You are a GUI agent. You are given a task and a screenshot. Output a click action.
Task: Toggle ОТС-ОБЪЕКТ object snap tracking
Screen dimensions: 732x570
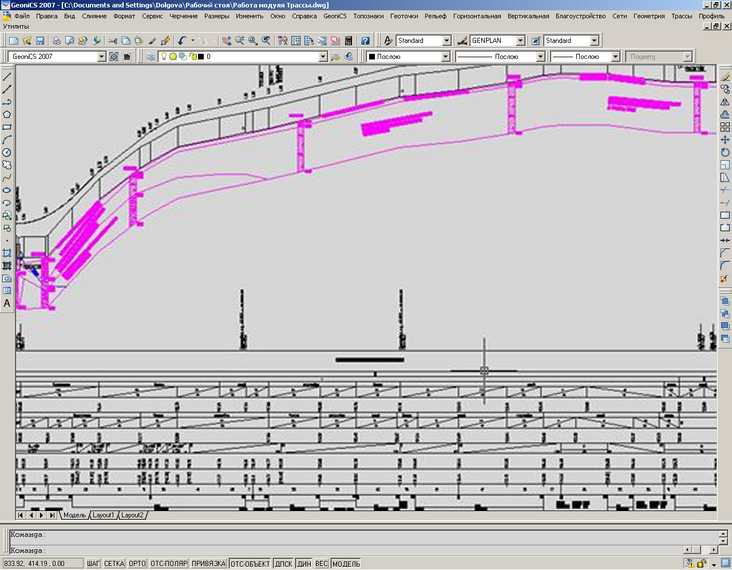point(250,563)
